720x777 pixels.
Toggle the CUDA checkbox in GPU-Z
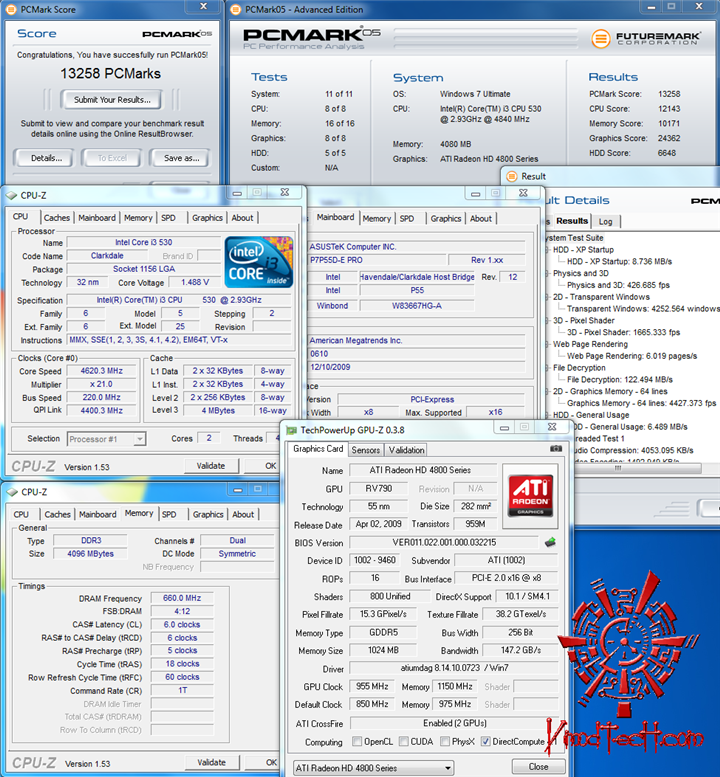(403, 741)
